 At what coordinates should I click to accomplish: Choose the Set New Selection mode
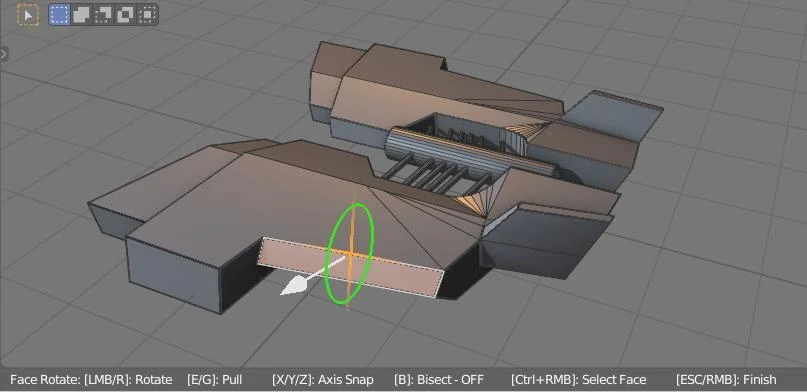coord(60,15)
